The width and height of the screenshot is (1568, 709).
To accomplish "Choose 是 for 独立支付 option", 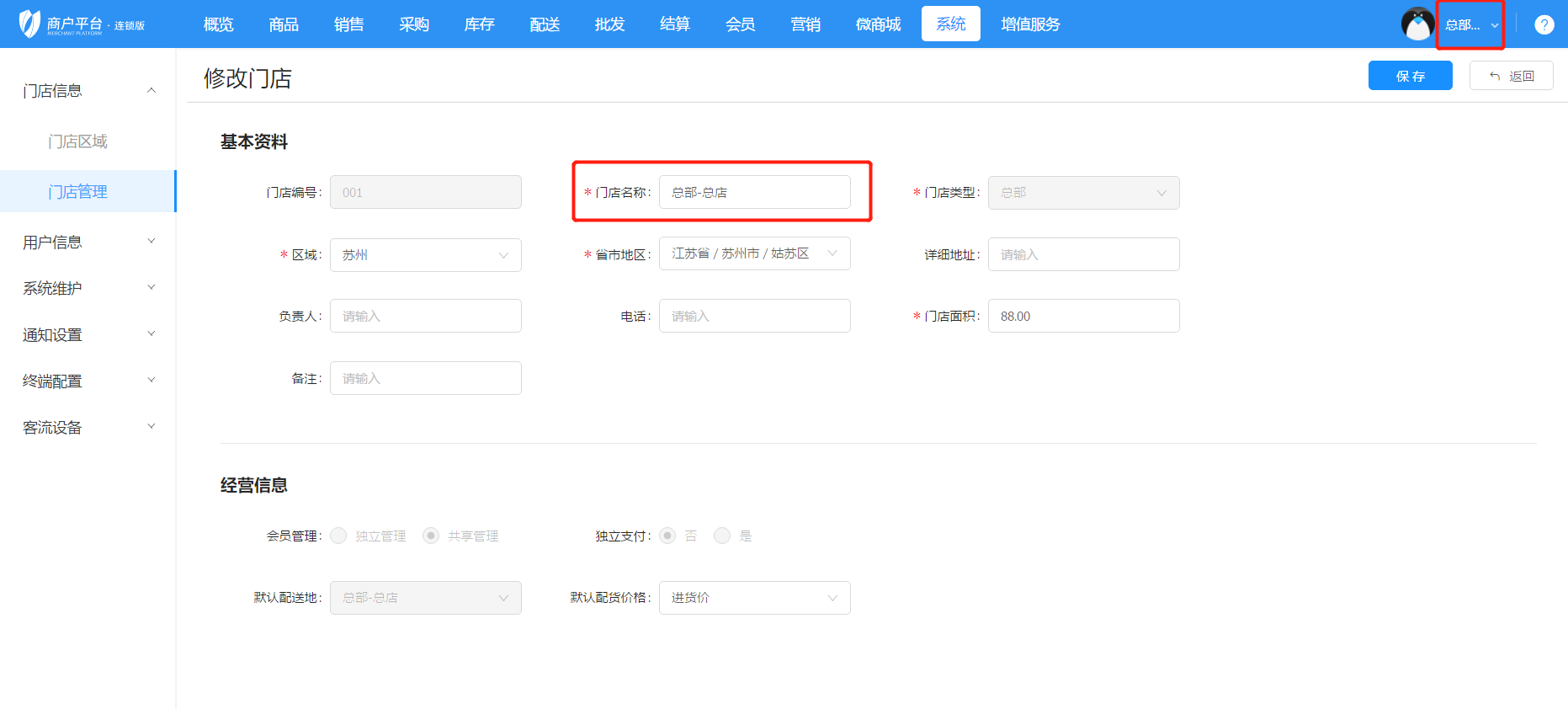I will [x=722, y=536].
